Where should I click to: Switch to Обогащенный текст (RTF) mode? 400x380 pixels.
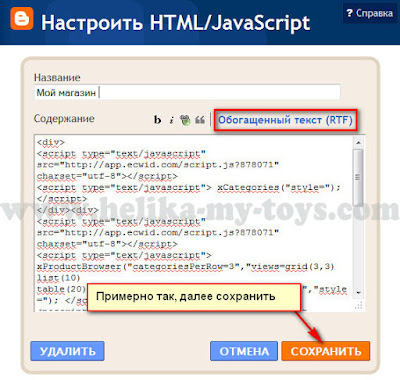pyautogui.click(x=285, y=120)
